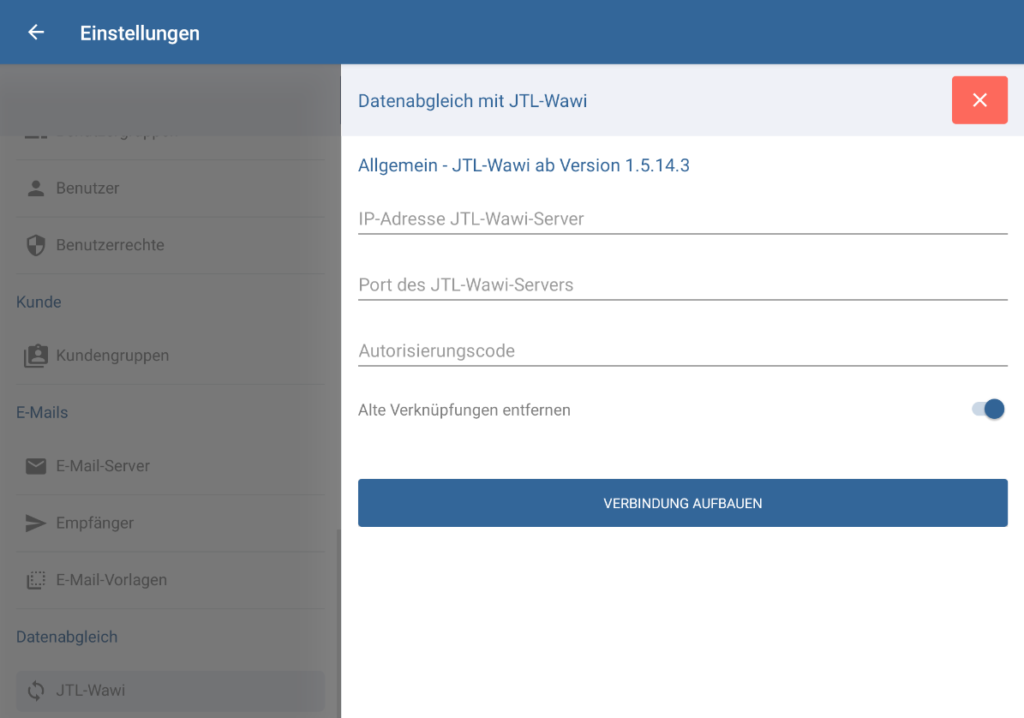This screenshot has width=1024, height=718.
Task: Click the Benutzer person icon
Action: [35, 187]
